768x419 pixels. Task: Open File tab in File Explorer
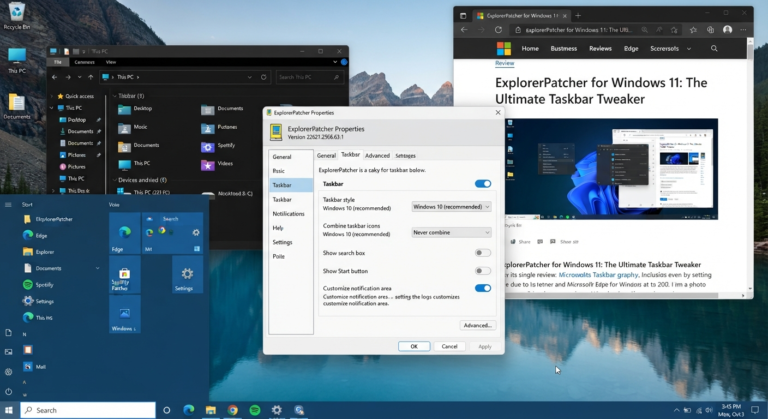[x=58, y=62]
